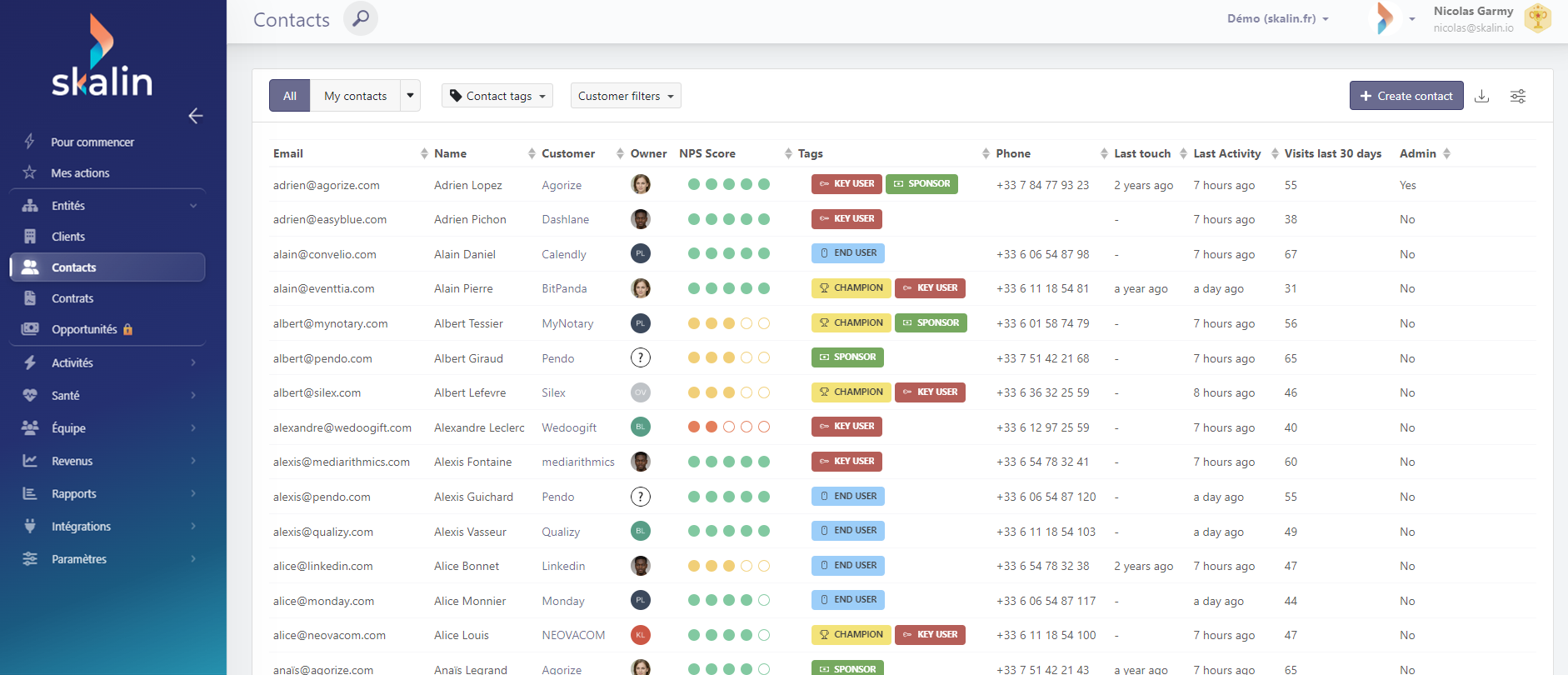Click Adrien Lopez's owner avatar
This screenshot has height=675, width=1568.
(640, 184)
